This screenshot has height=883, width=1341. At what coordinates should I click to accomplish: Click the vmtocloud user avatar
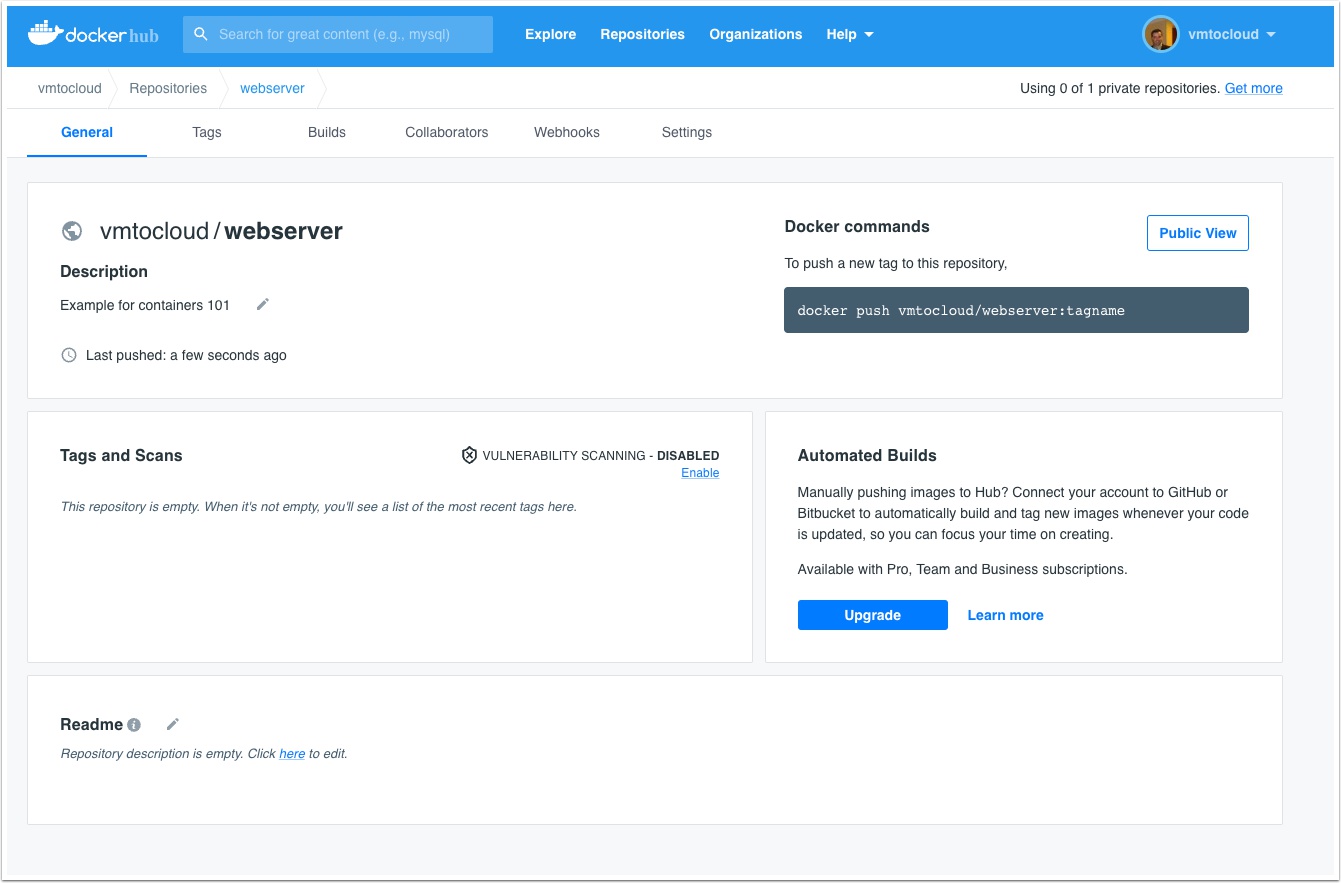pyautogui.click(x=1160, y=34)
